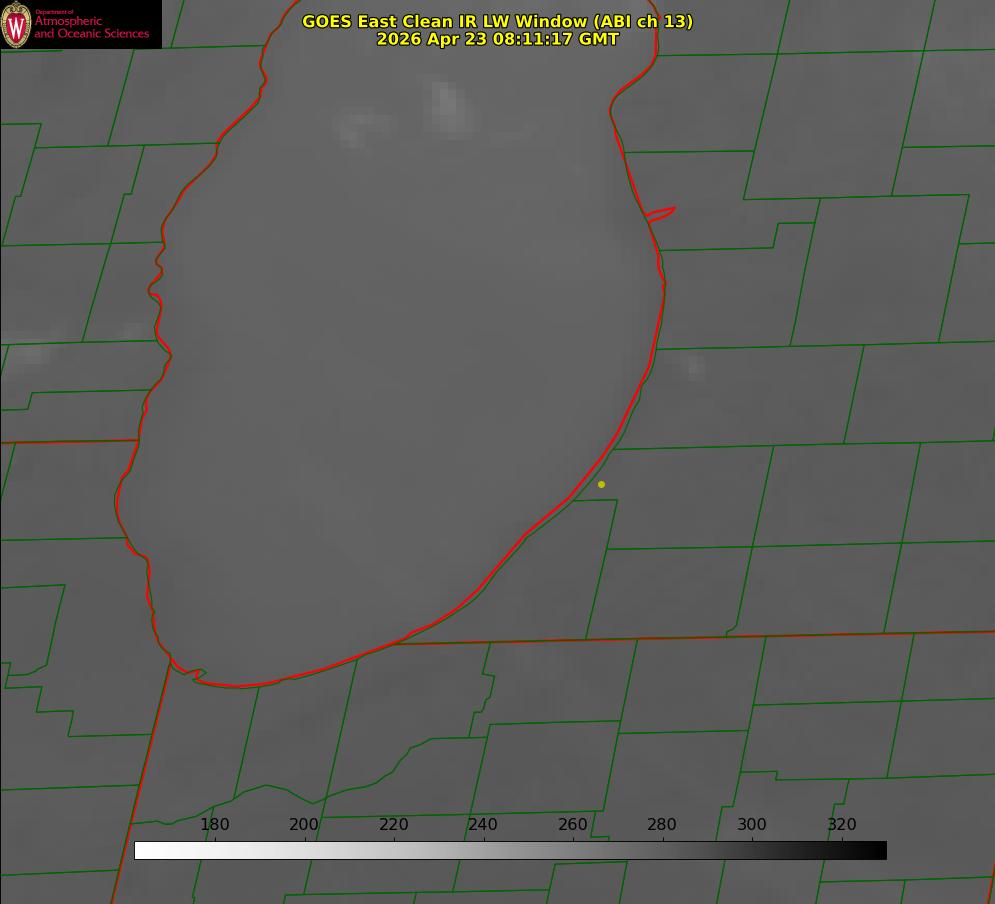Click the small notch inlet on the southwest shoreline
Viewport: 995px width, 904px height.
(200, 674)
